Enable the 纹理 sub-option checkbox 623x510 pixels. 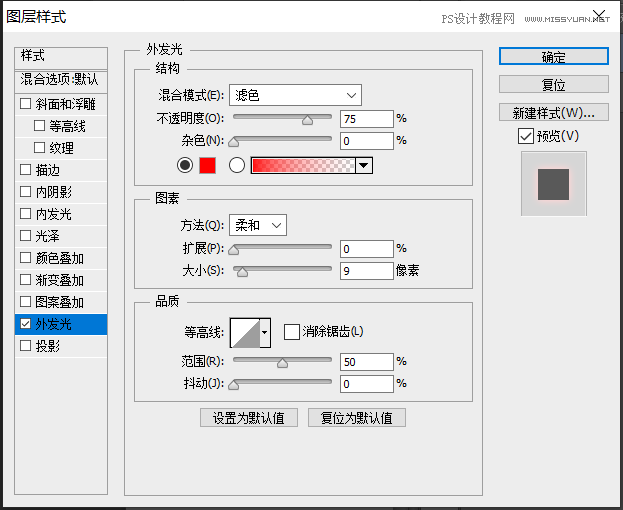coord(39,147)
